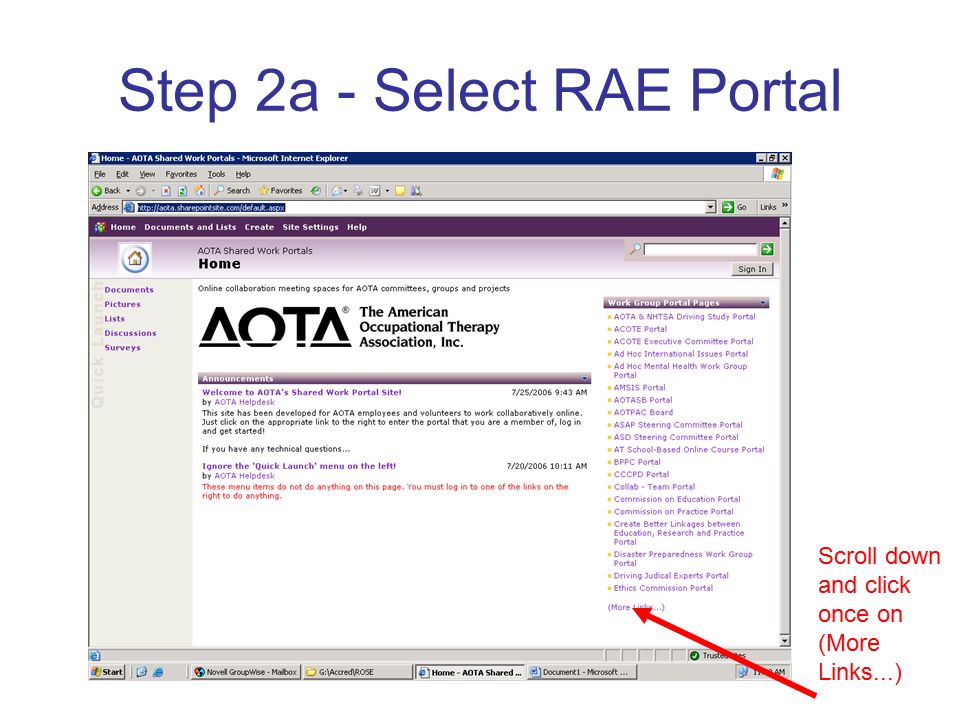Click the page scrollbar down arrow
960x720 pixels.
pyautogui.click(x=785, y=640)
